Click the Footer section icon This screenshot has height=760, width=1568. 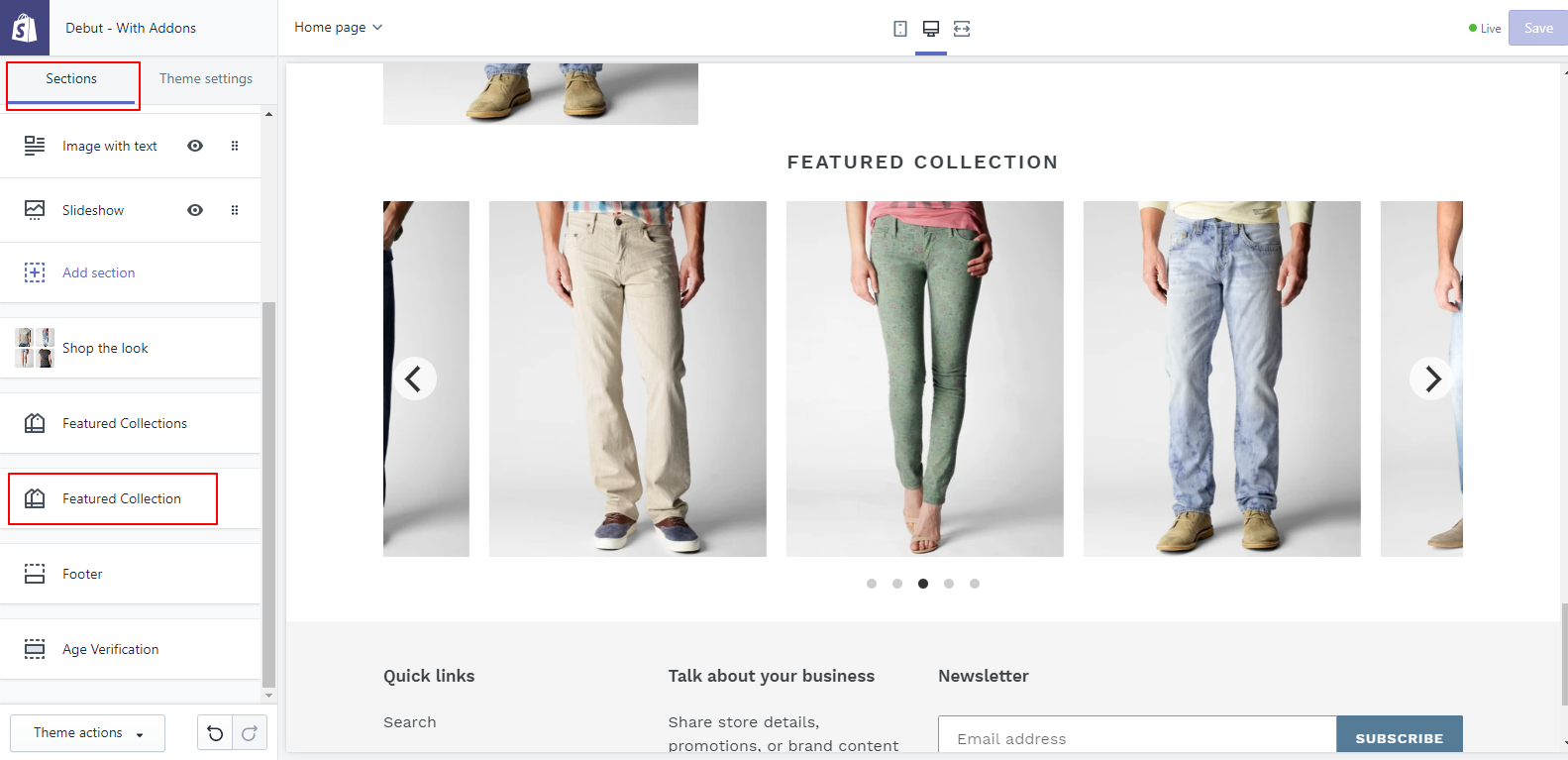35,574
